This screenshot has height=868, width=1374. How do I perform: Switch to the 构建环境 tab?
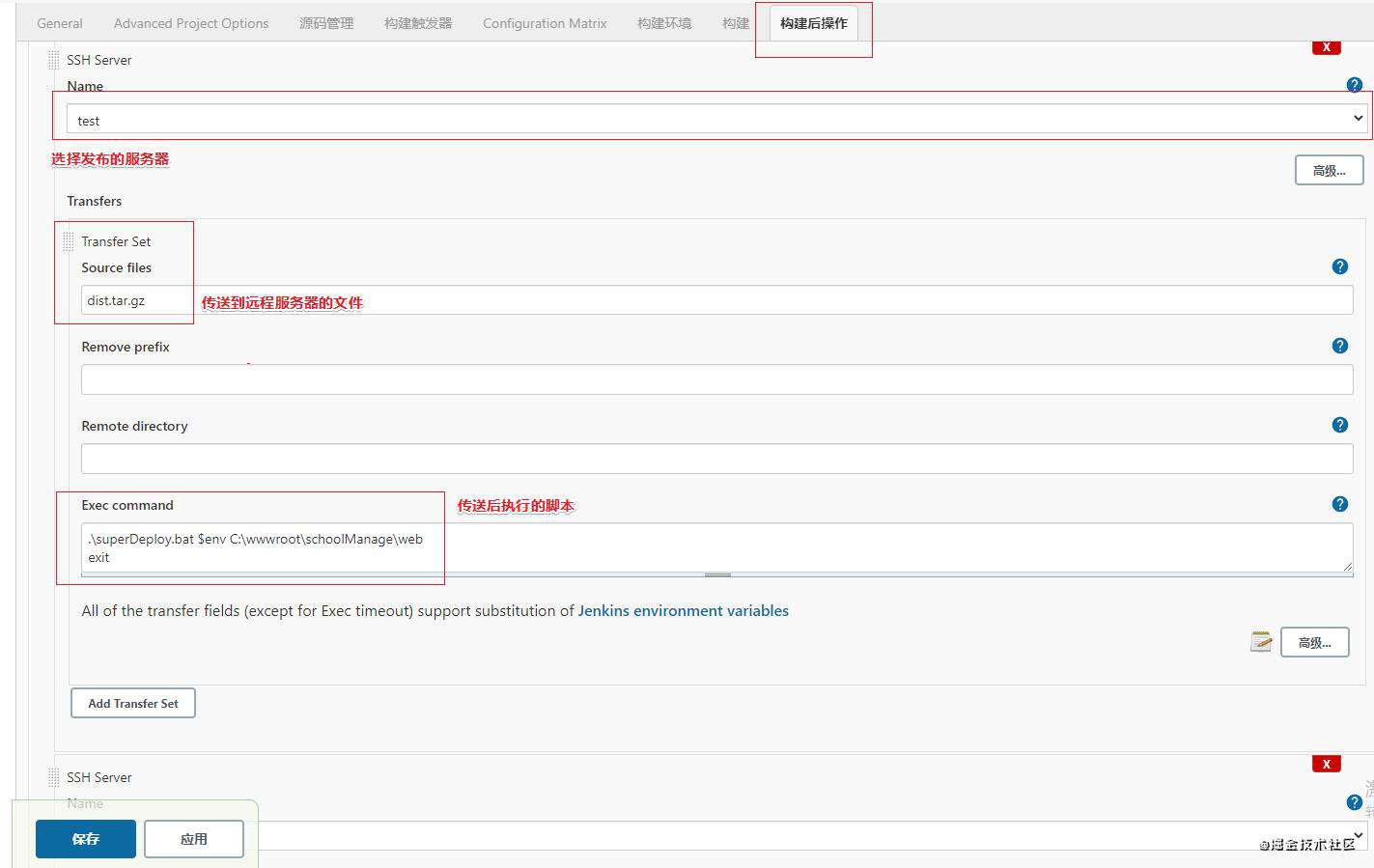[664, 23]
